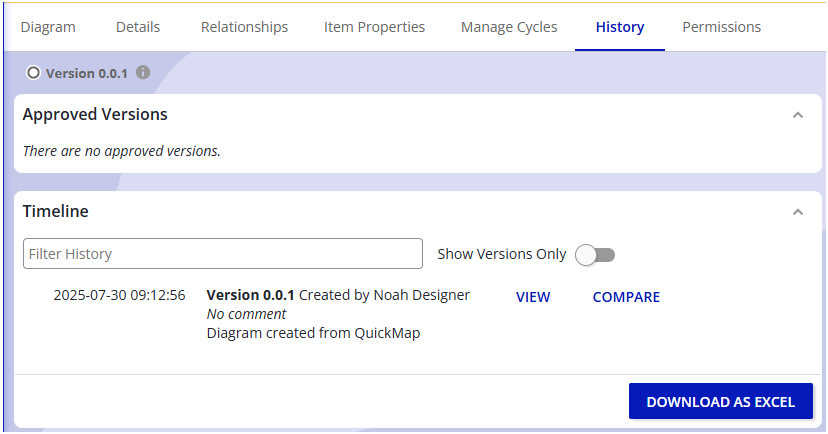Collapse the Timeline section chevron
828x434 pixels.
pyautogui.click(x=797, y=212)
